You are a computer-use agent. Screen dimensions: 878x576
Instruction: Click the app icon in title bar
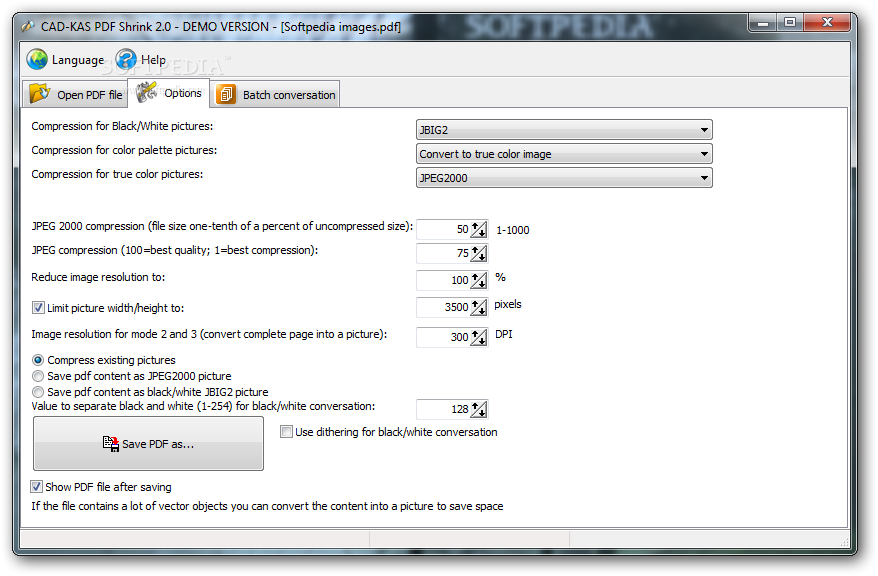(28, 26)
